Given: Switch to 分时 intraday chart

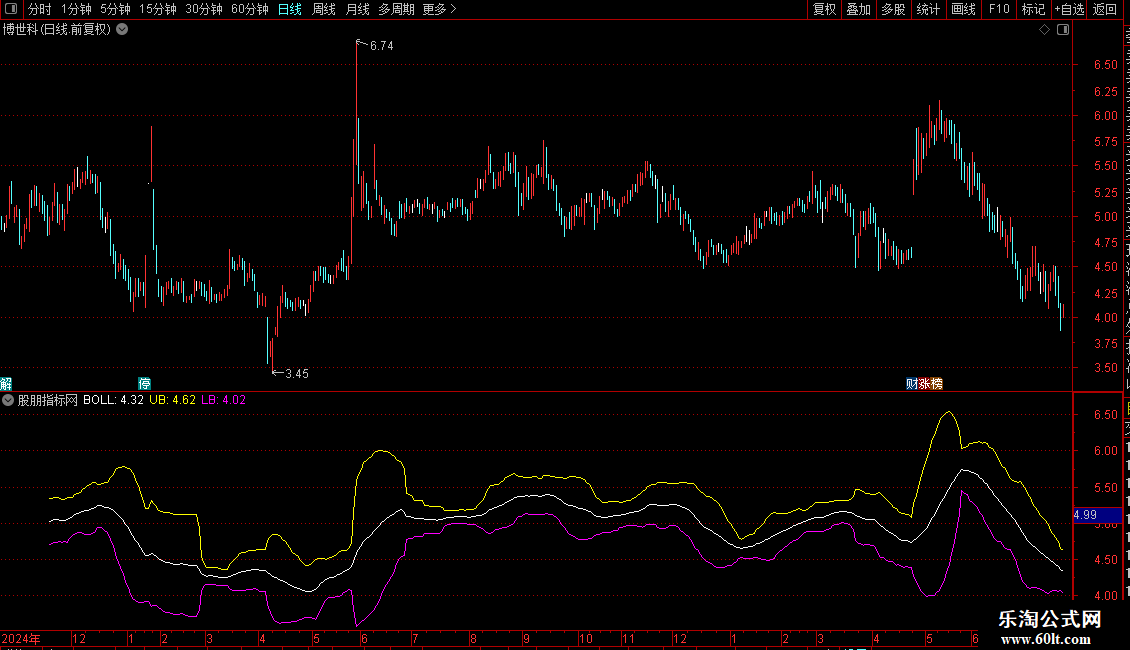Looking at the screenshot, I should point(40,9).
